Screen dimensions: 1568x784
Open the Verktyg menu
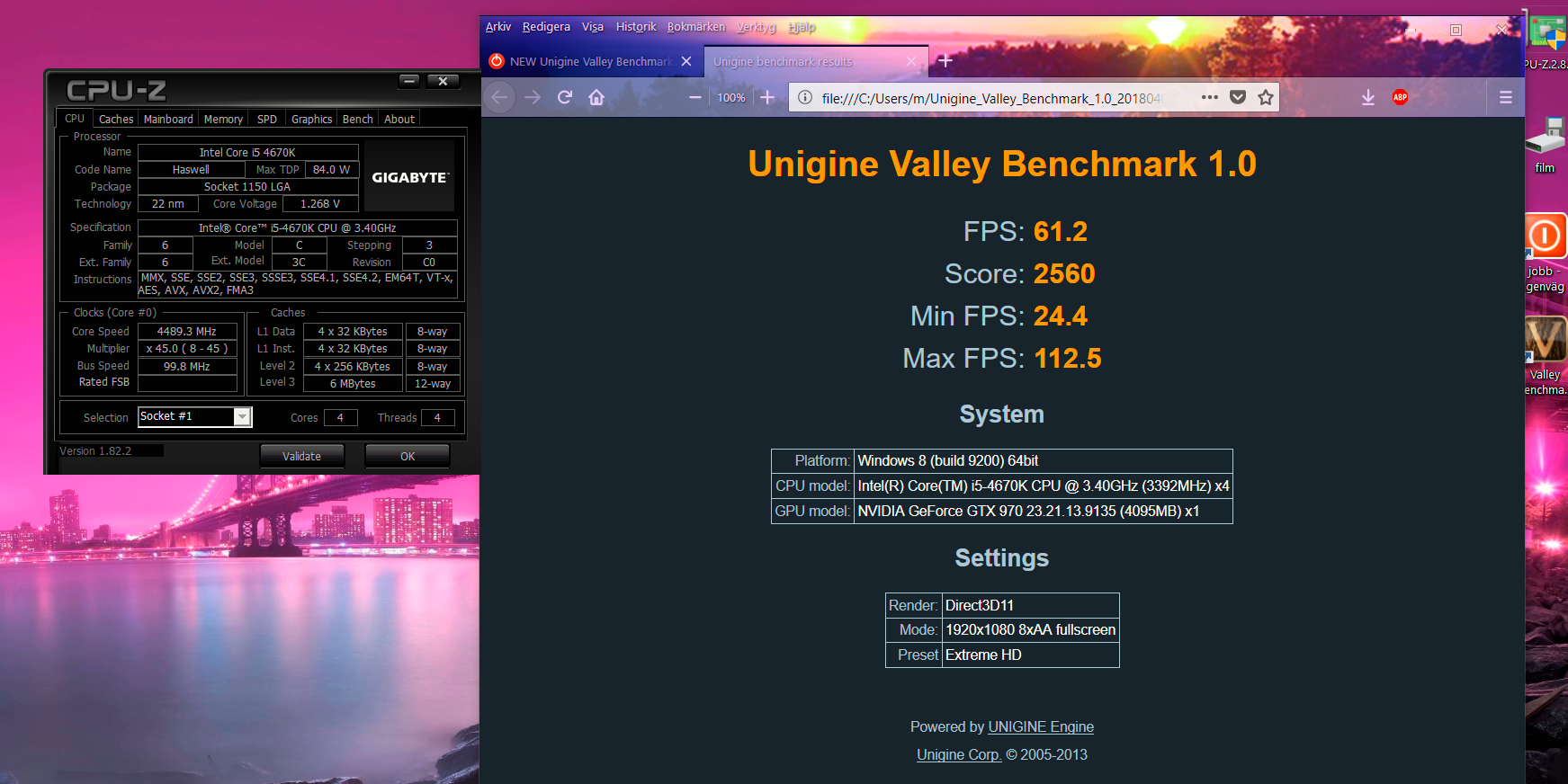[x=756, y=27]
